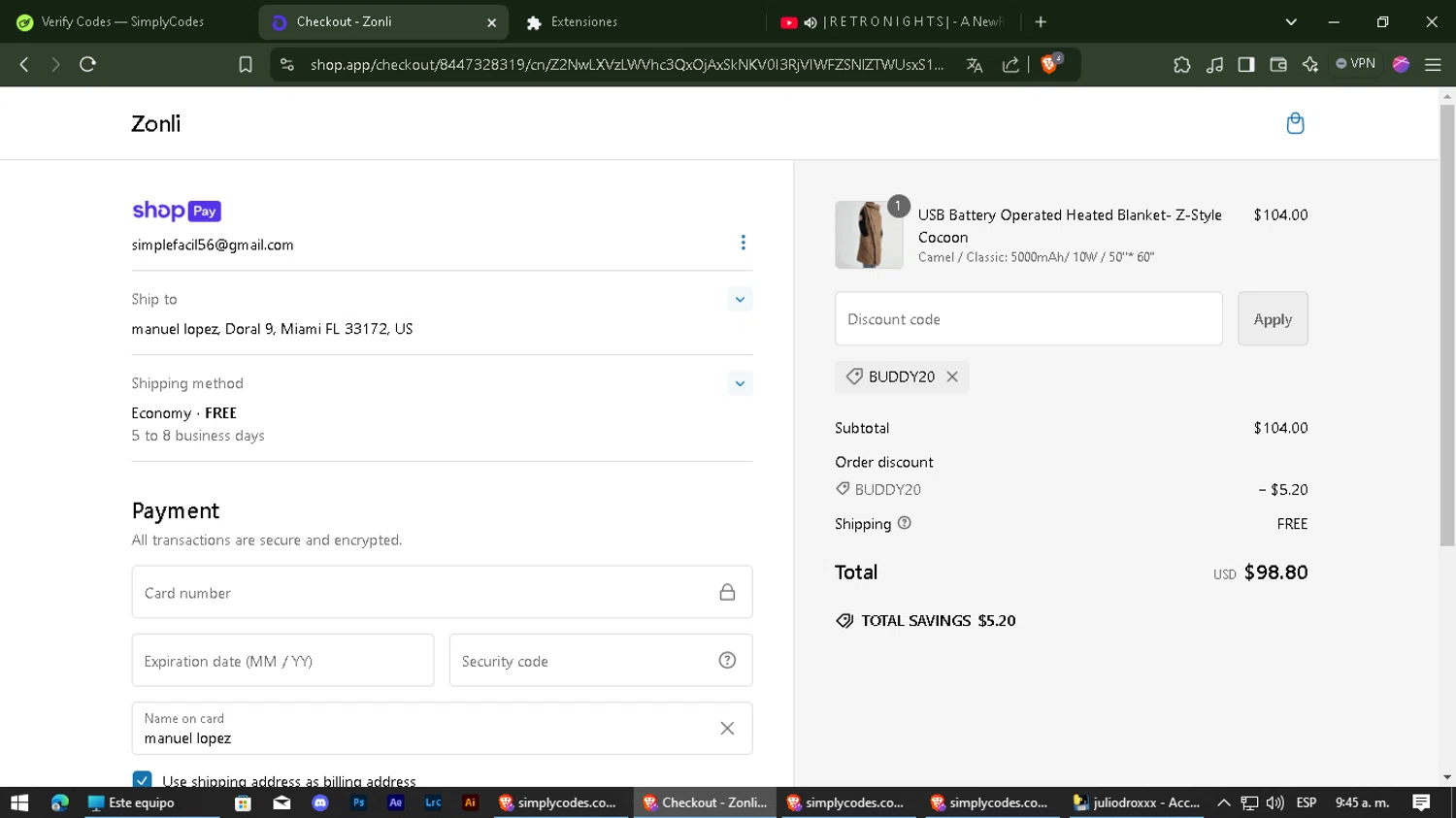Open the Windows notification center
The height and width of the screenshot is (818, 1456).
click(x=1421, y=802)
